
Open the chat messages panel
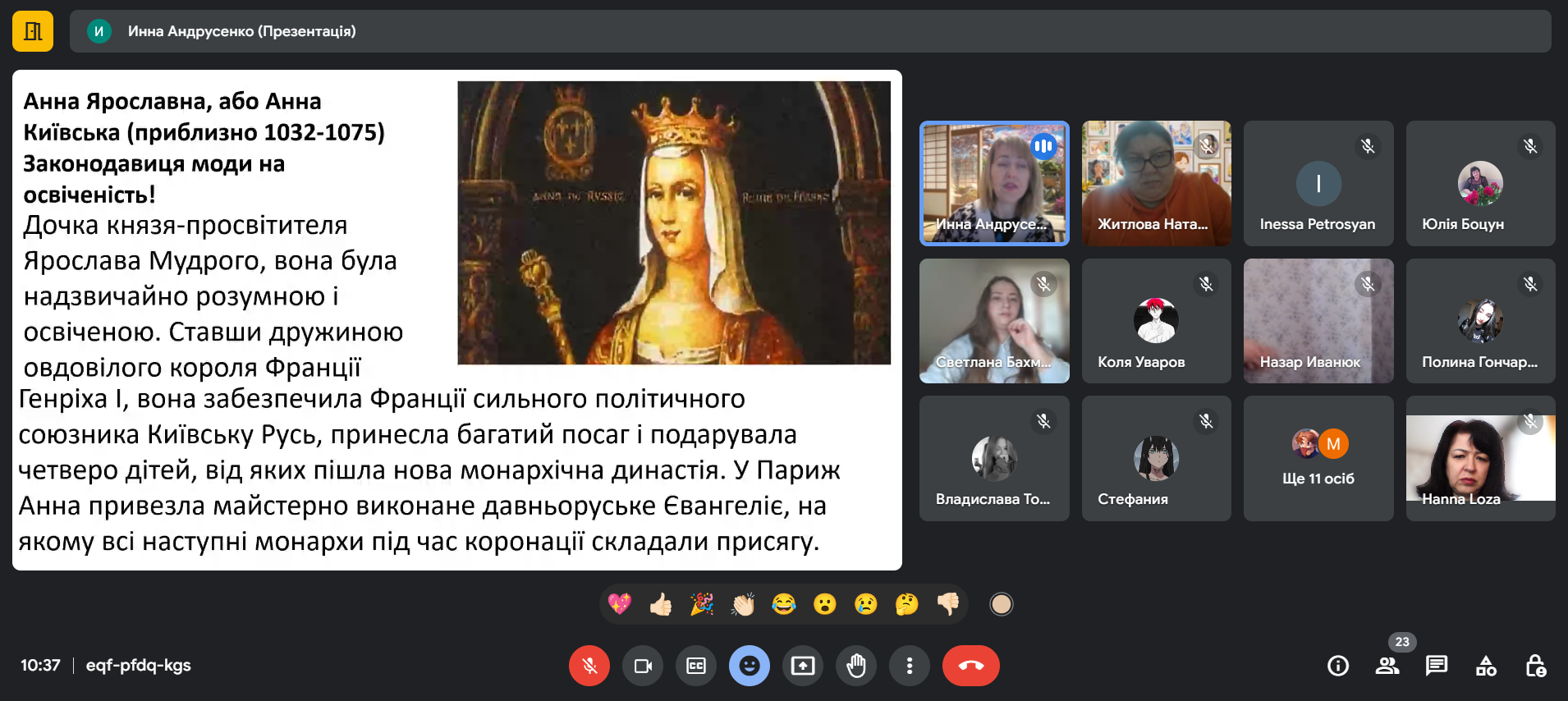1437,666
